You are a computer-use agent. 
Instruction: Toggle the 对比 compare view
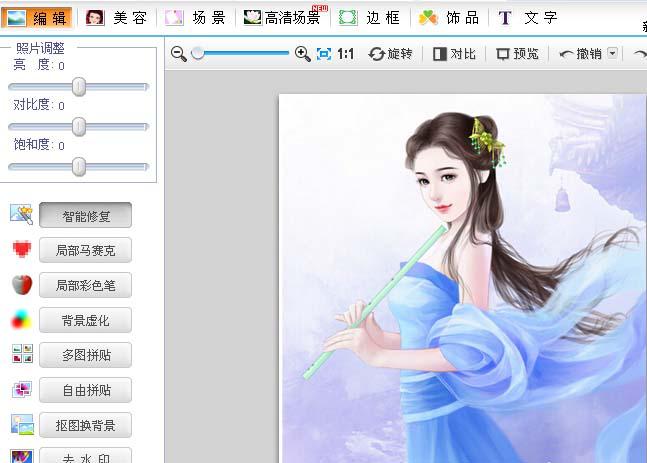tap(454, 54)
